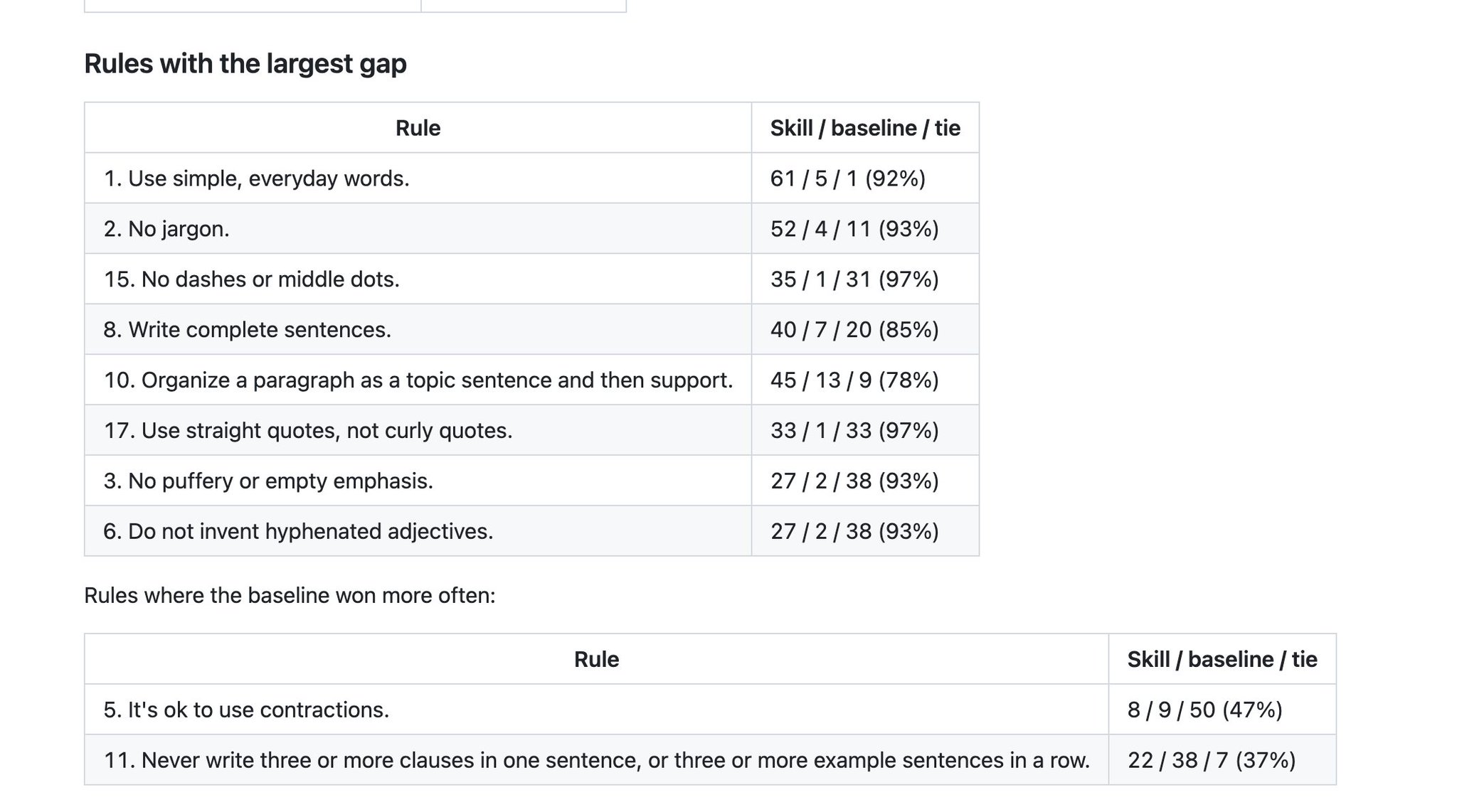
Task: Click '8. Write complete sentences.' cell
Action: (x=418, y=330)
